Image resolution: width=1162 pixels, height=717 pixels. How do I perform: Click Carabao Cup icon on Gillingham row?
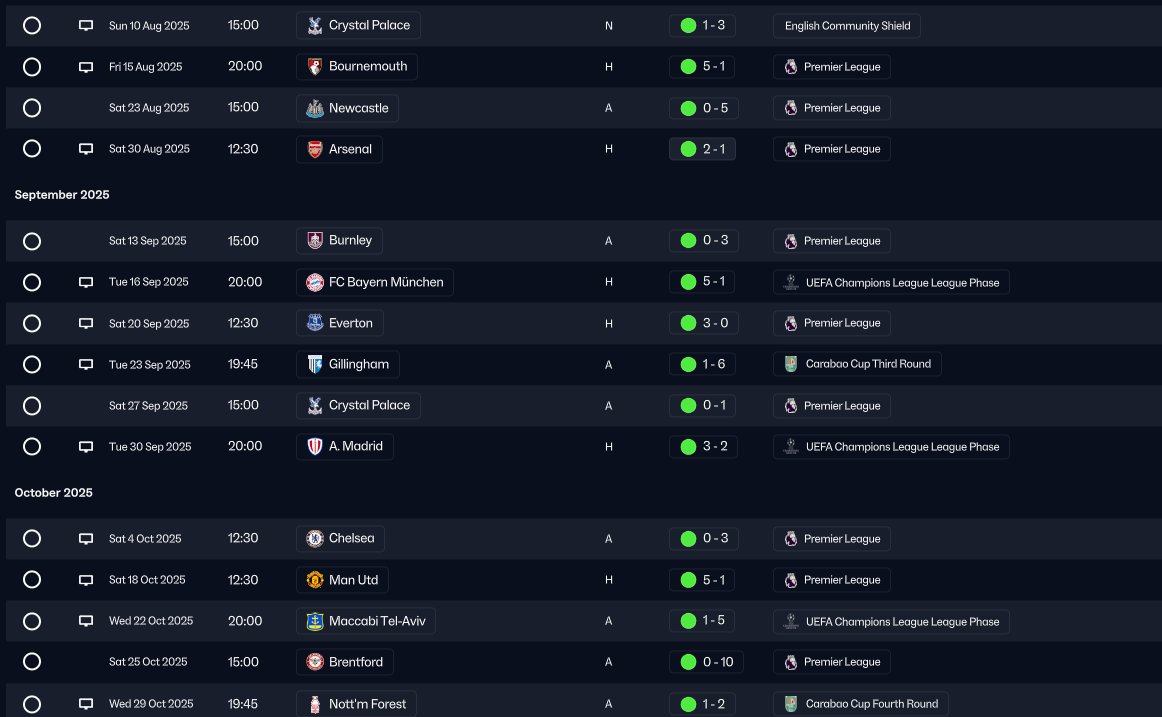791,364
